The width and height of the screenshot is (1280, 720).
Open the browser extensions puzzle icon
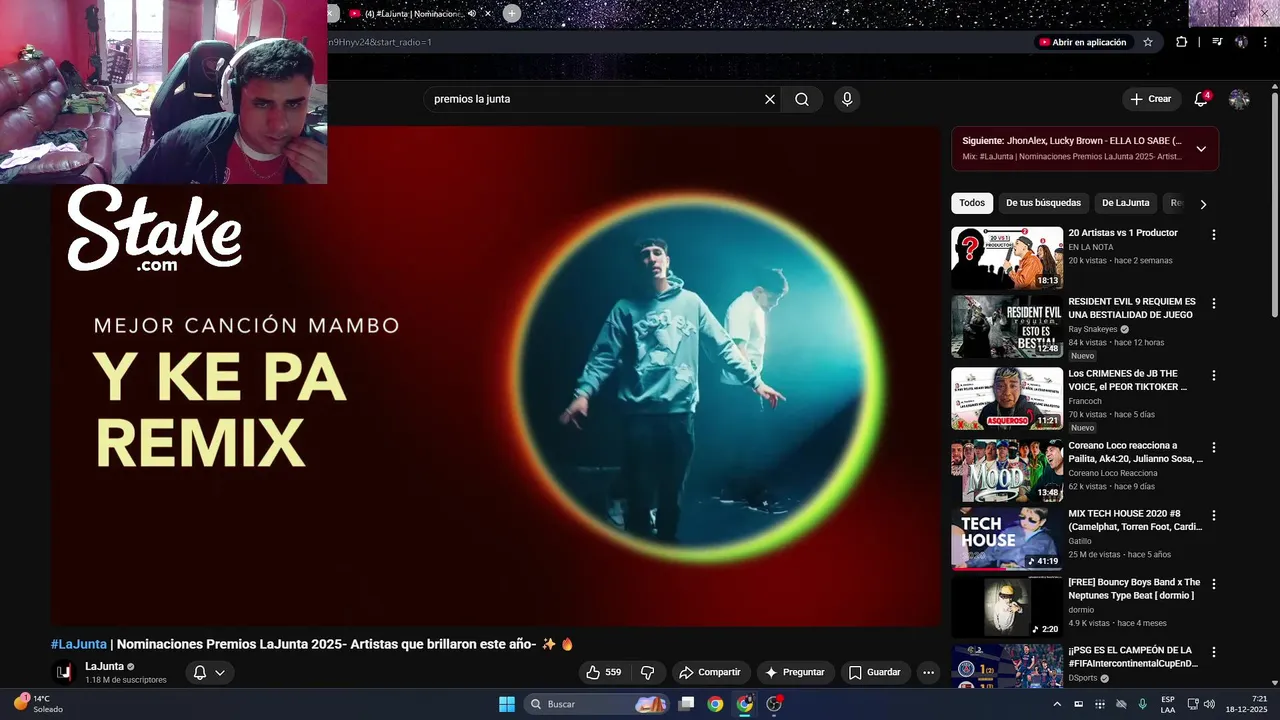[1182, 42]
